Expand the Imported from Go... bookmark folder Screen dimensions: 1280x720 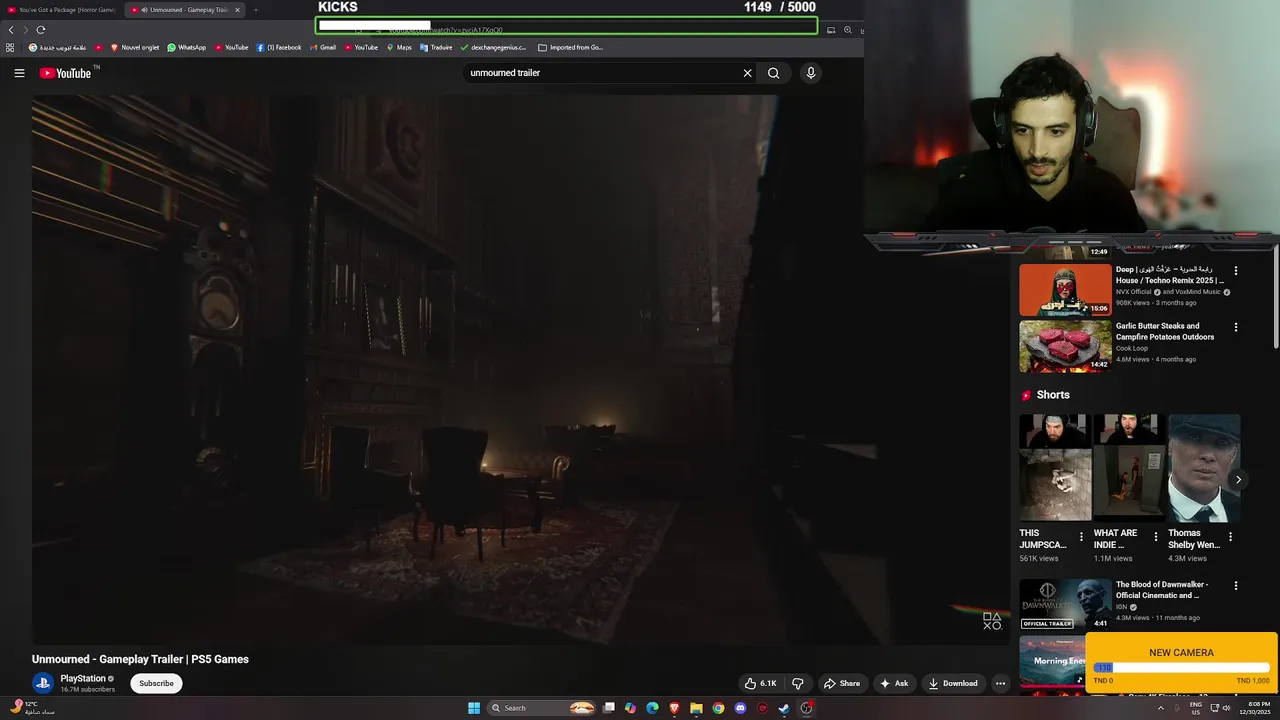pos(571,47)
